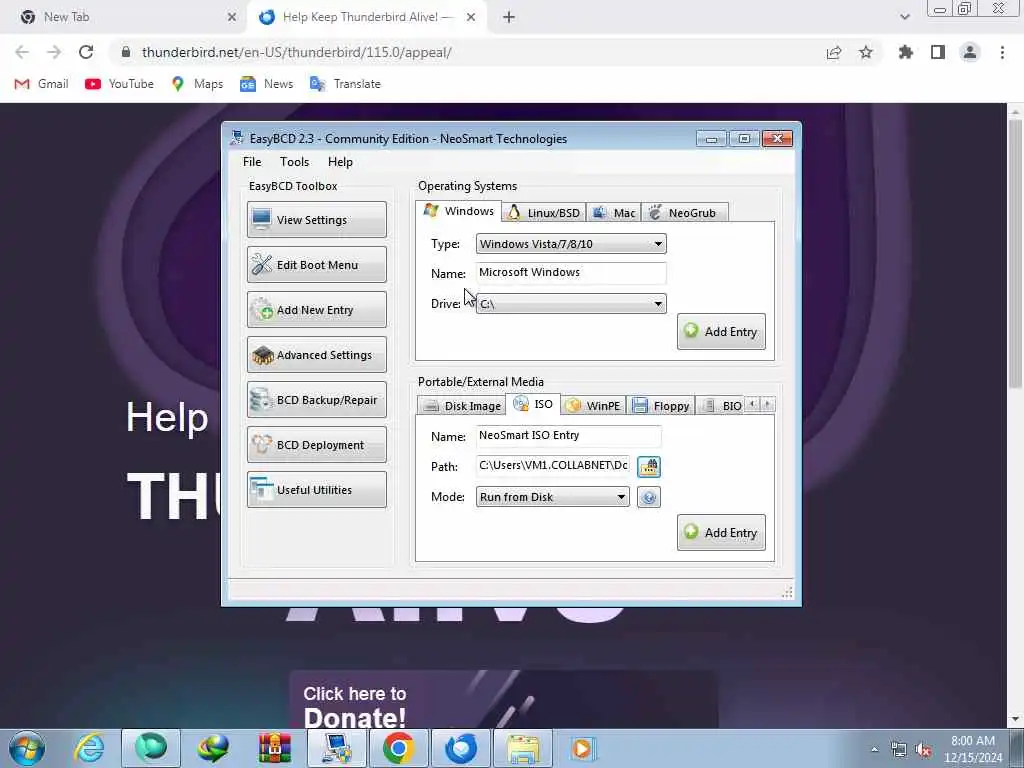Open the Edit Boot Menu section

click(x=317, y=264)
